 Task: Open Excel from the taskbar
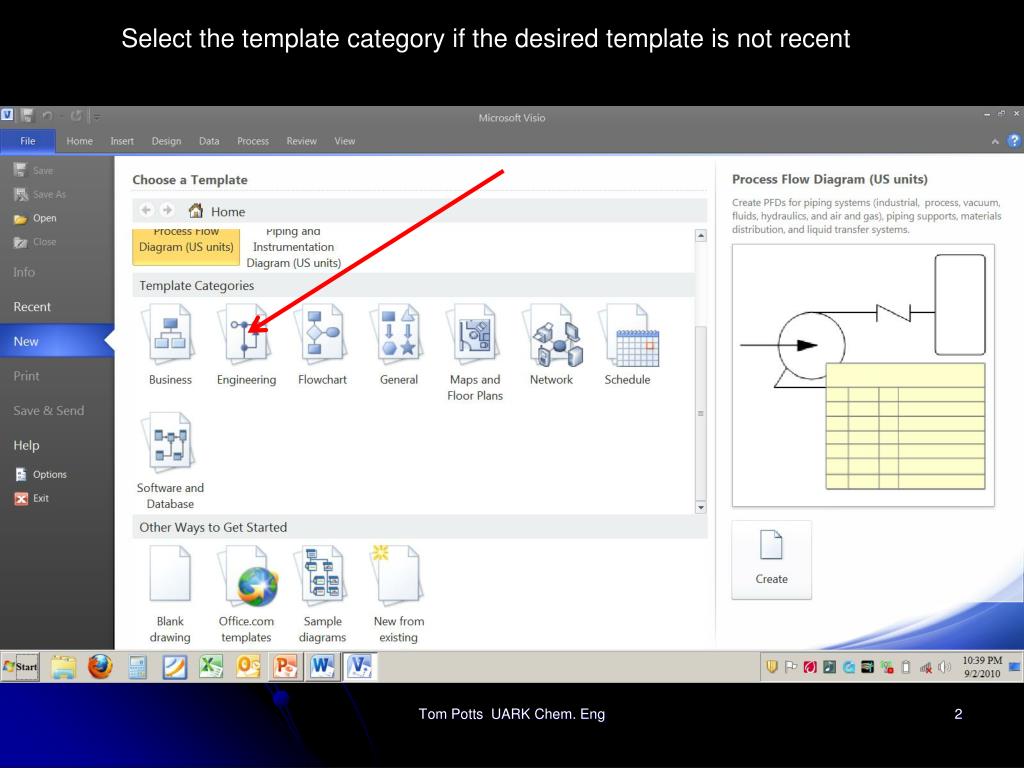[211, 667]
